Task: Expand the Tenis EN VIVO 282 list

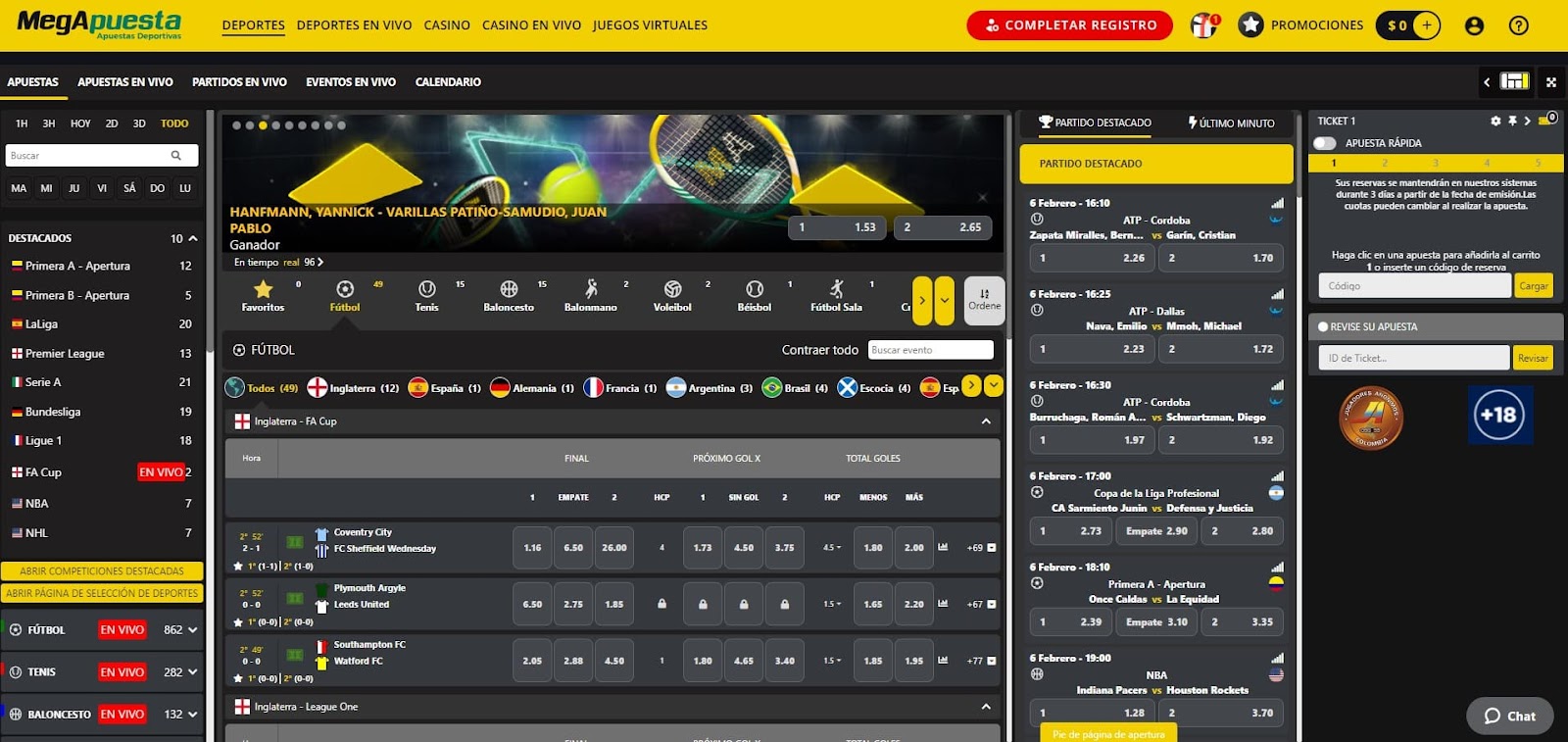Action: 193,672
